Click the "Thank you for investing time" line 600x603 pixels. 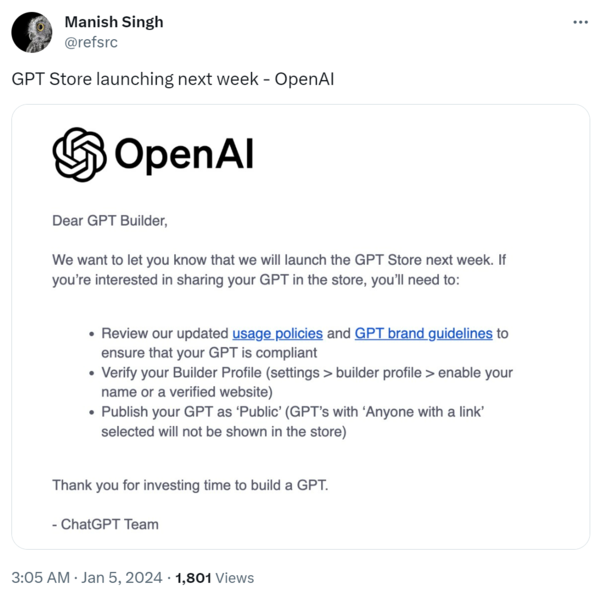[189, 485]
